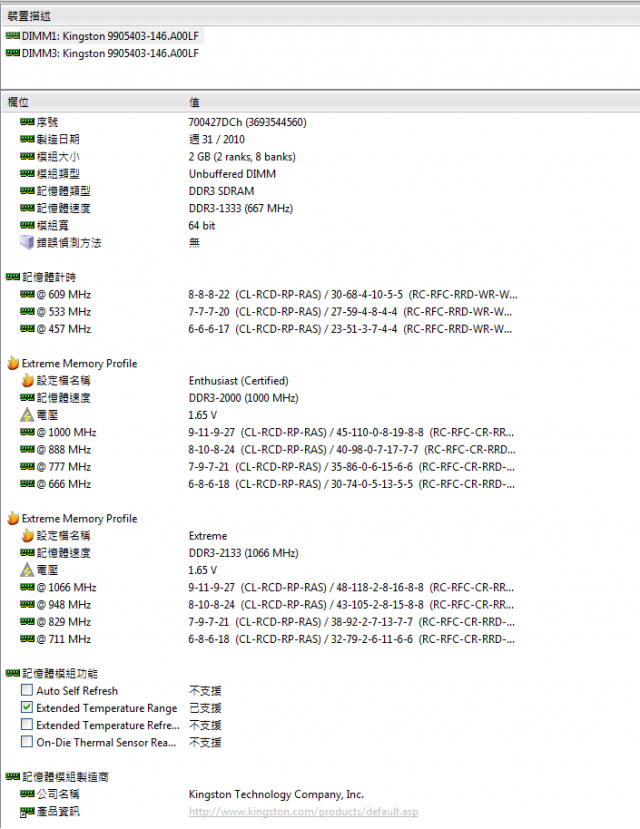
Task: Click the flame icon of Enthusiast Extreme Memory Profile
Action: tap(13, 363)
